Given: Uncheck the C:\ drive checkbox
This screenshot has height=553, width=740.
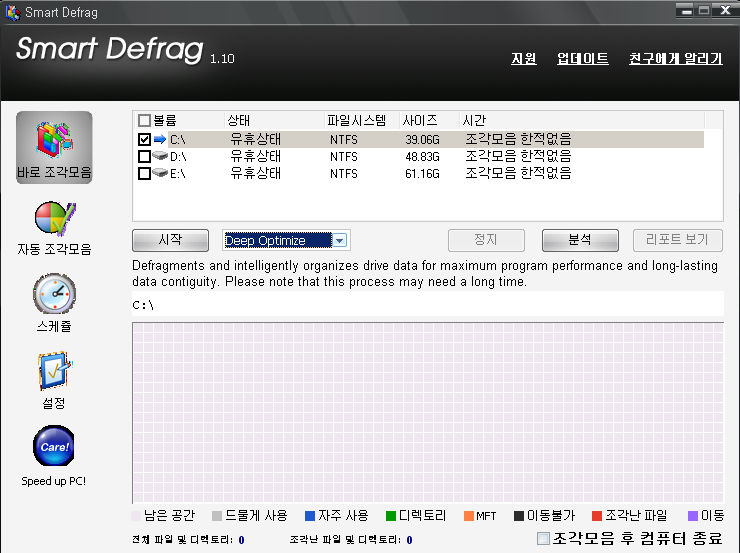Looking at the screenshot, I should point(144,139).
